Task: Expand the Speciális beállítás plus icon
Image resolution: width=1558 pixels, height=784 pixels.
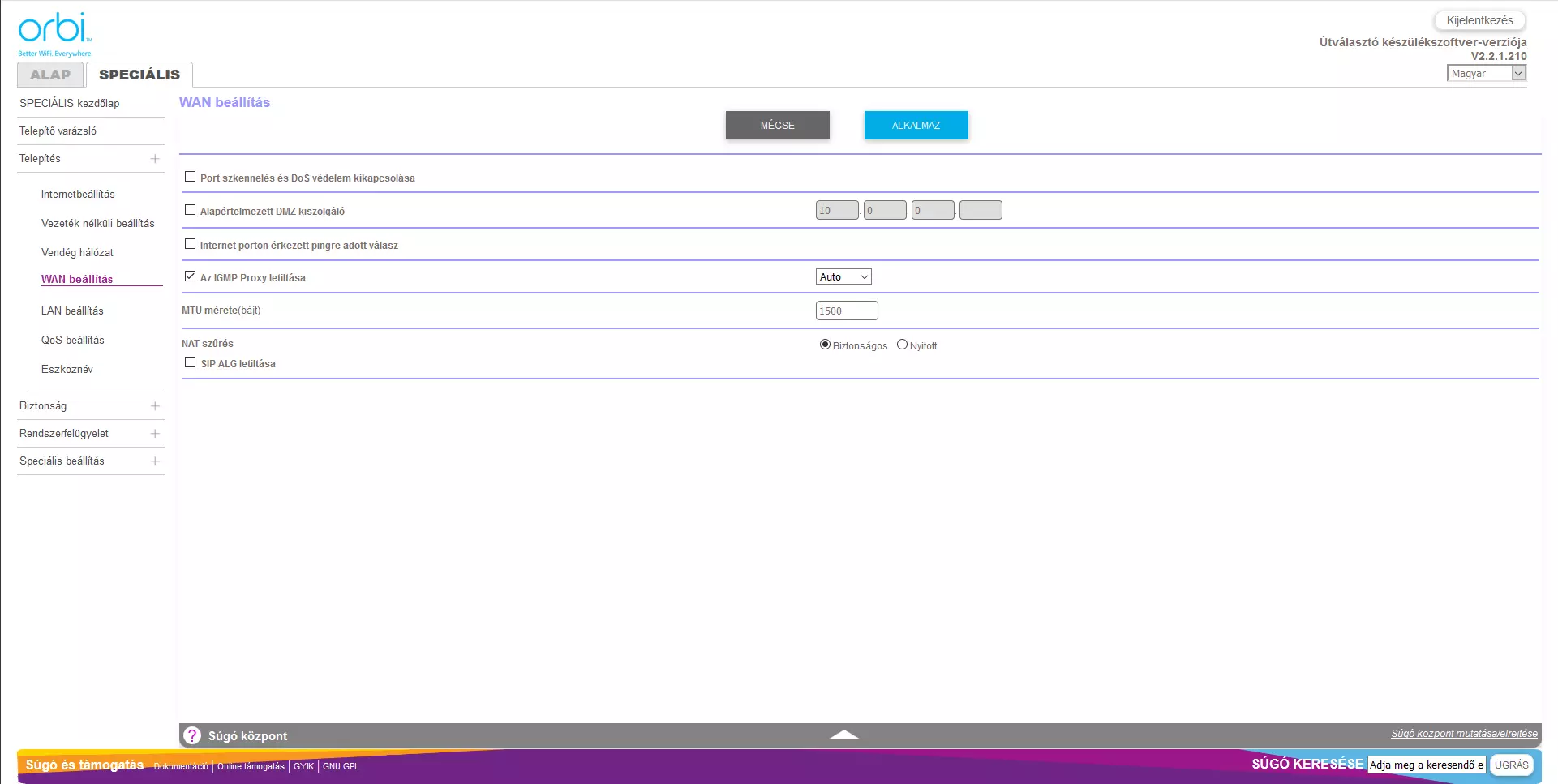Action: 155,461
